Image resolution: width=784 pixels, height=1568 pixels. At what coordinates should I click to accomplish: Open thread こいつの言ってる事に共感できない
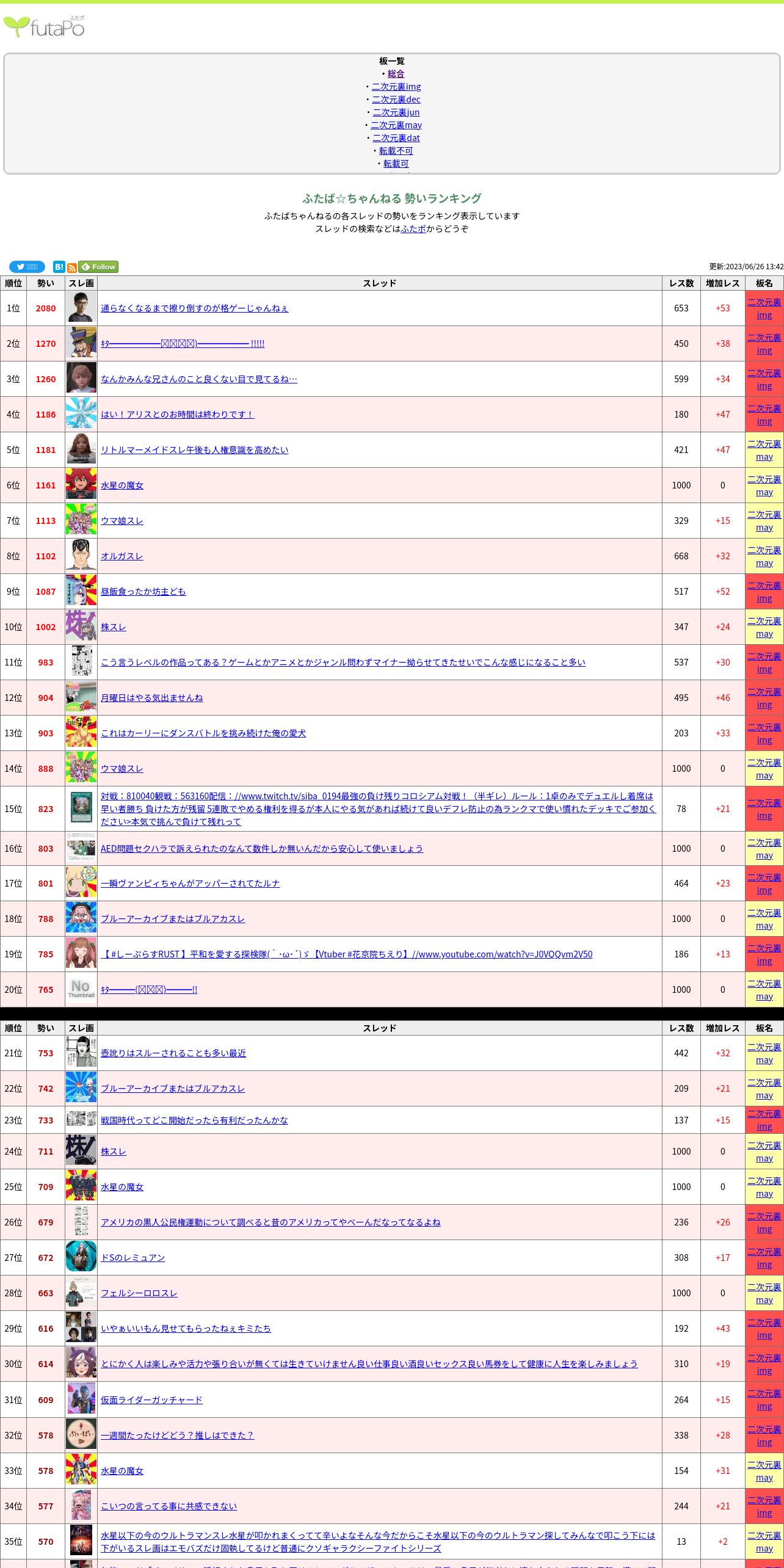click(169, 1506)
